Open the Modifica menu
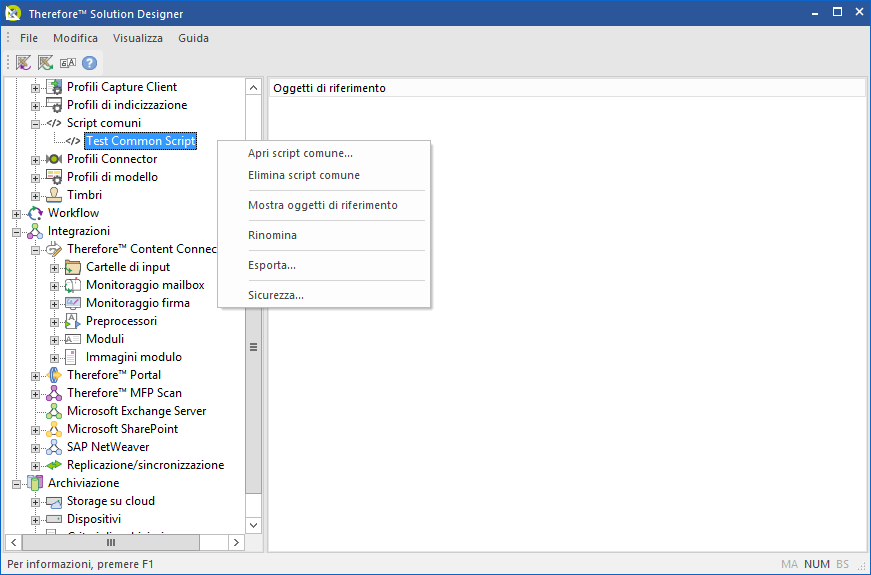 click(x=76, y=38)
